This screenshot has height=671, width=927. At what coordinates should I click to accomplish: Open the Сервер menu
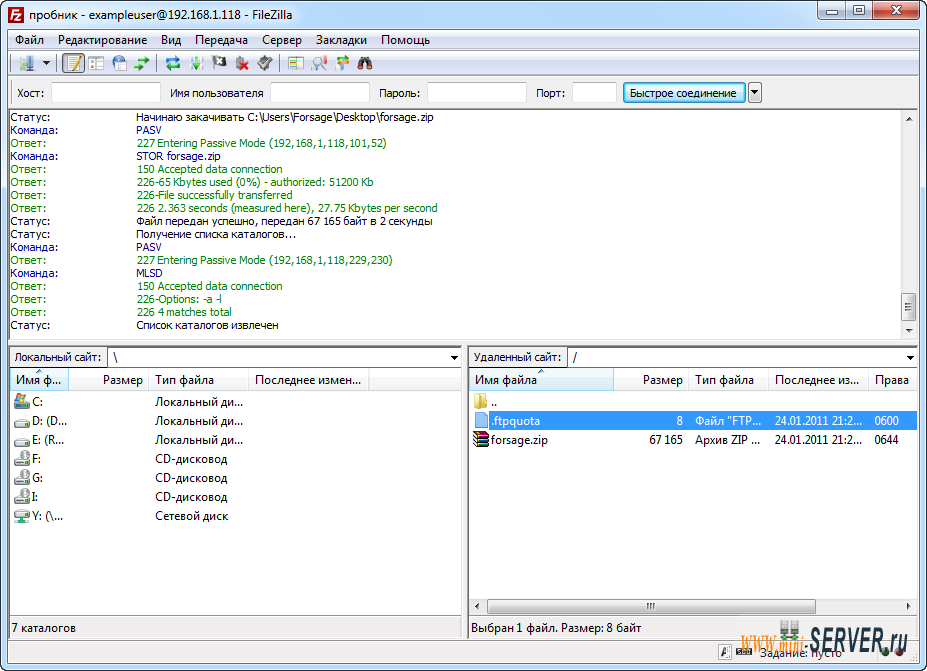point(282,40)
